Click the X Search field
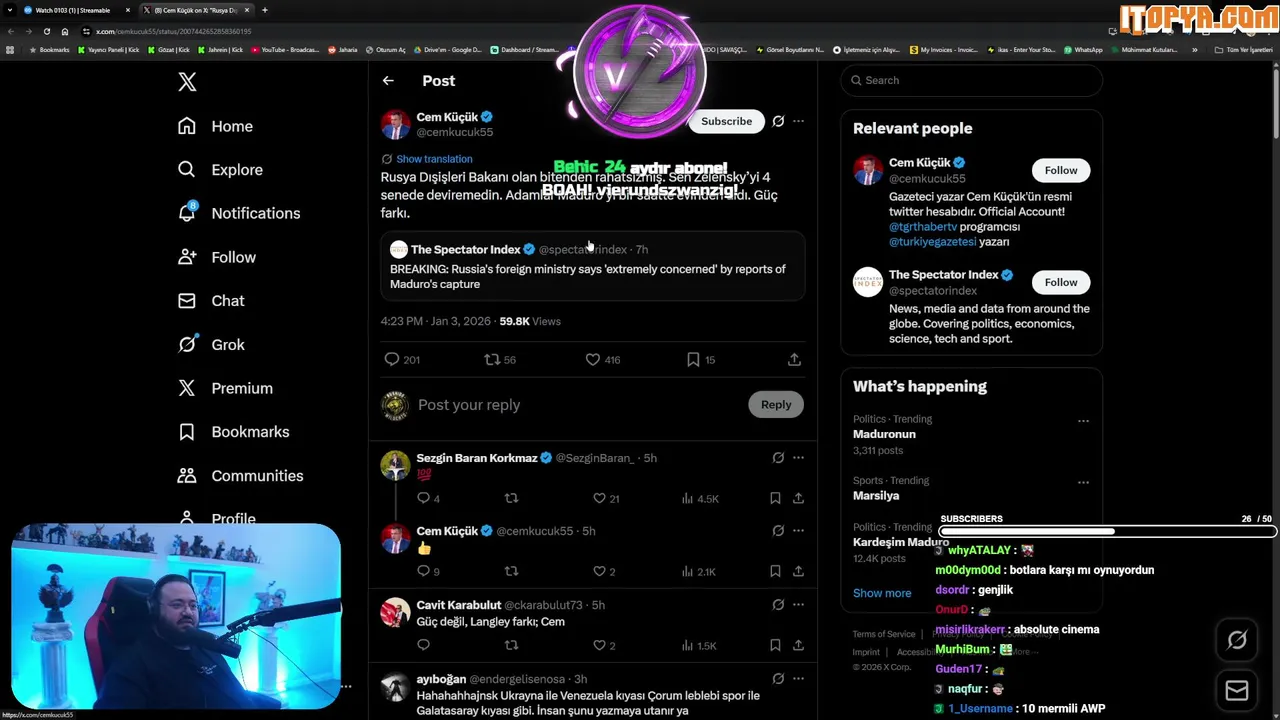 click(x=971, y=80)
